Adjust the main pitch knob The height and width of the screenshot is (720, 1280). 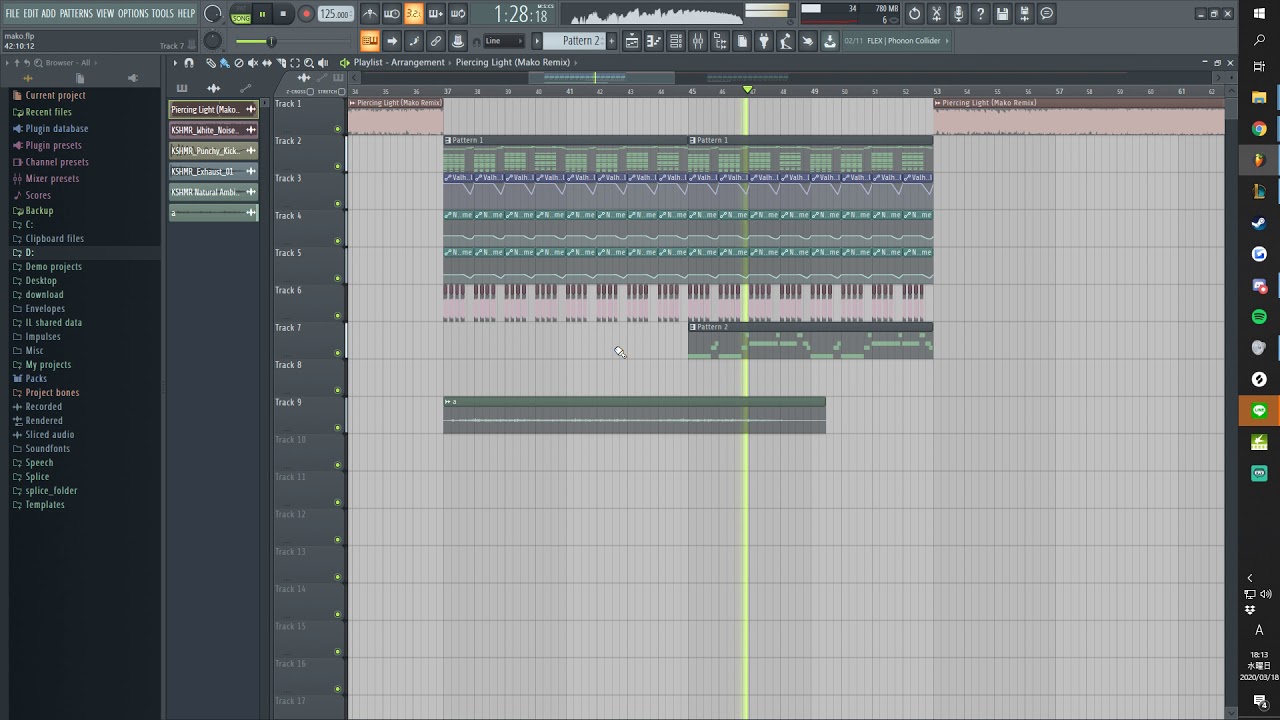click(212, 41)
